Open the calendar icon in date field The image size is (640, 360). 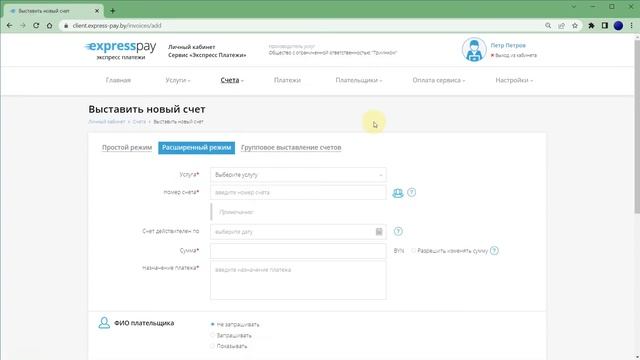(x=379, y=231)
